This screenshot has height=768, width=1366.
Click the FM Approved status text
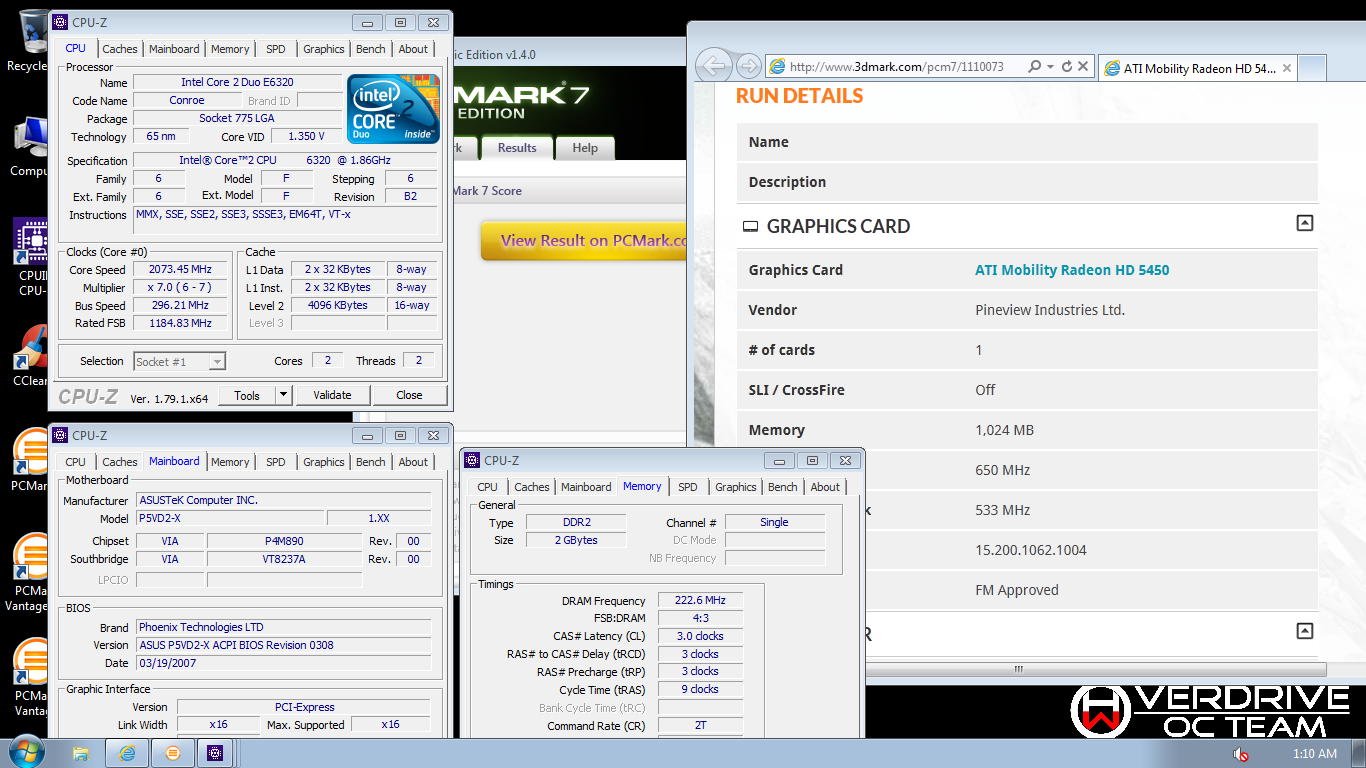point(1017,590)
